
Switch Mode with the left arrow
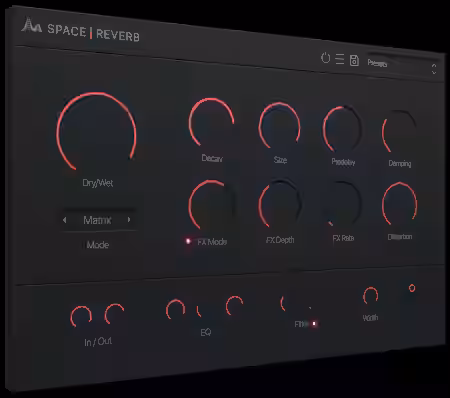[65, 220]
